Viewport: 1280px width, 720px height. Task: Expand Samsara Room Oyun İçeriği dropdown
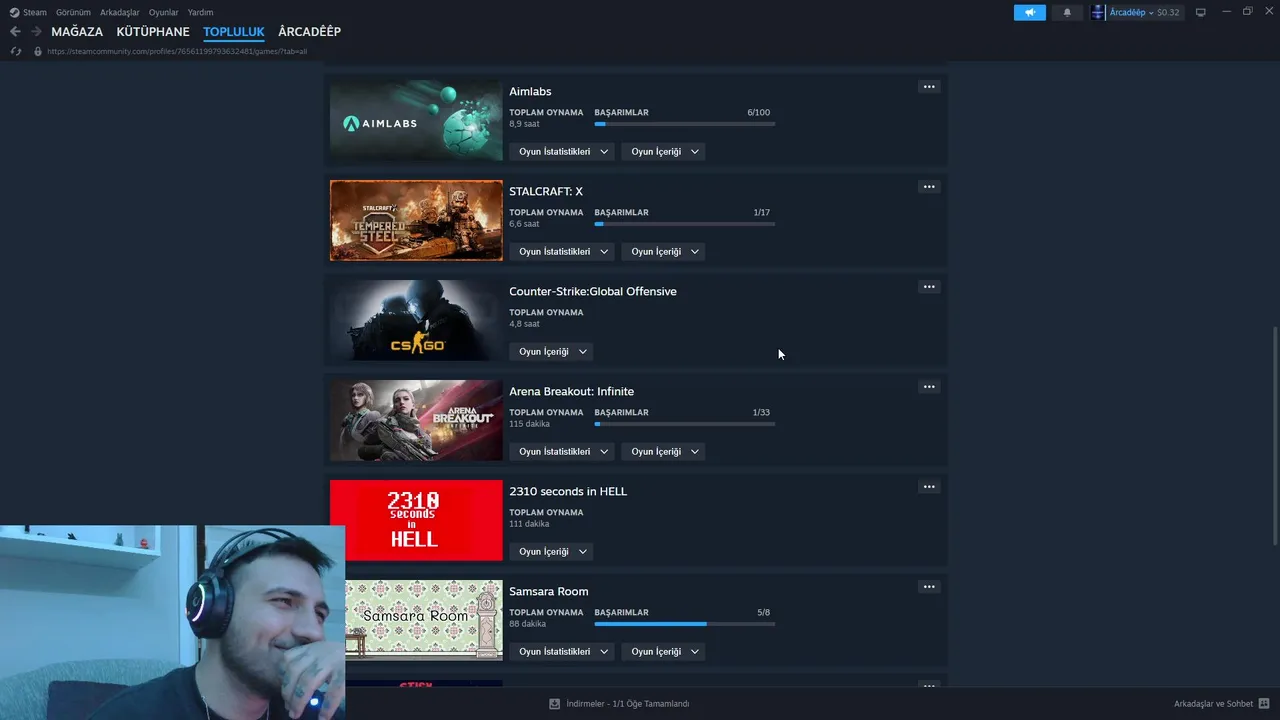[x=664, y=652]
